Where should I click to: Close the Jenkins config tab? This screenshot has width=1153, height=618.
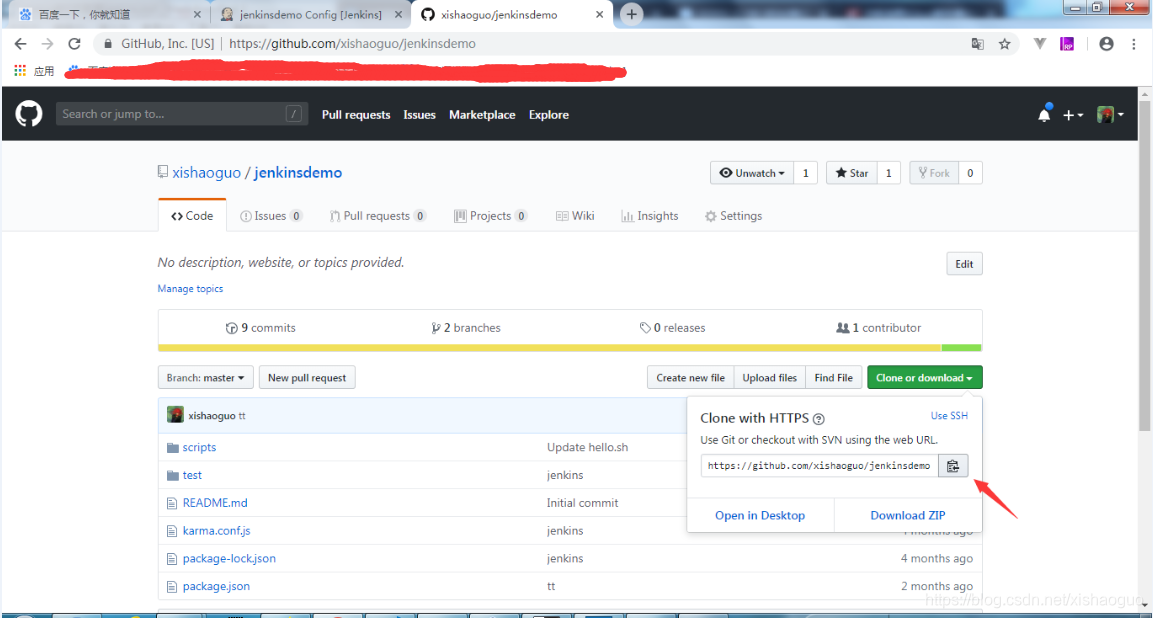(x=398, y=15)
